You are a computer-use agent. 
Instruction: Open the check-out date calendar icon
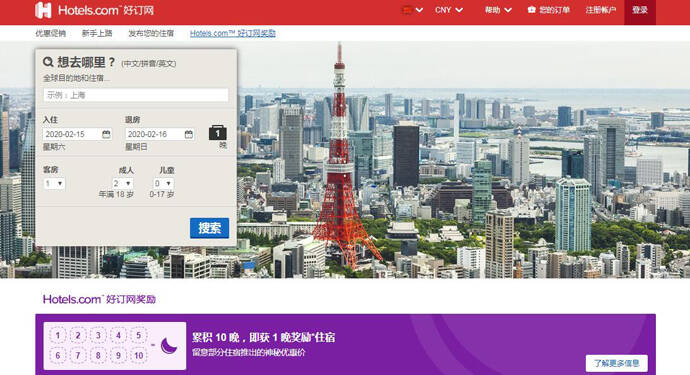click(x=189, y=134)
